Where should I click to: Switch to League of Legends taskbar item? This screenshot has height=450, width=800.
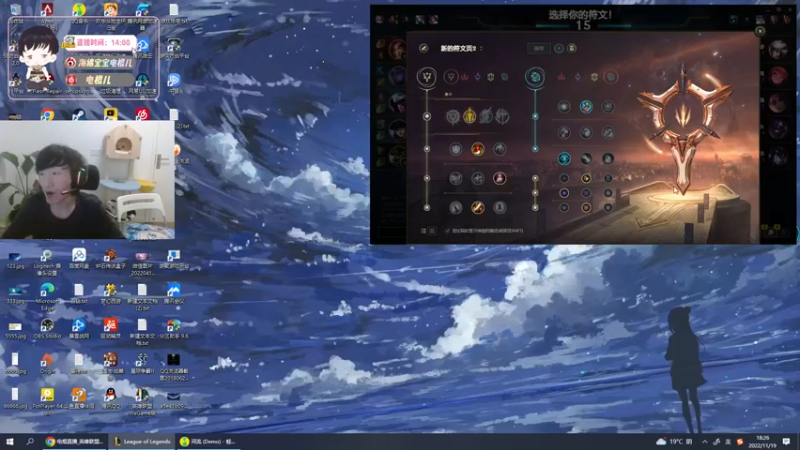click(142, 441)
